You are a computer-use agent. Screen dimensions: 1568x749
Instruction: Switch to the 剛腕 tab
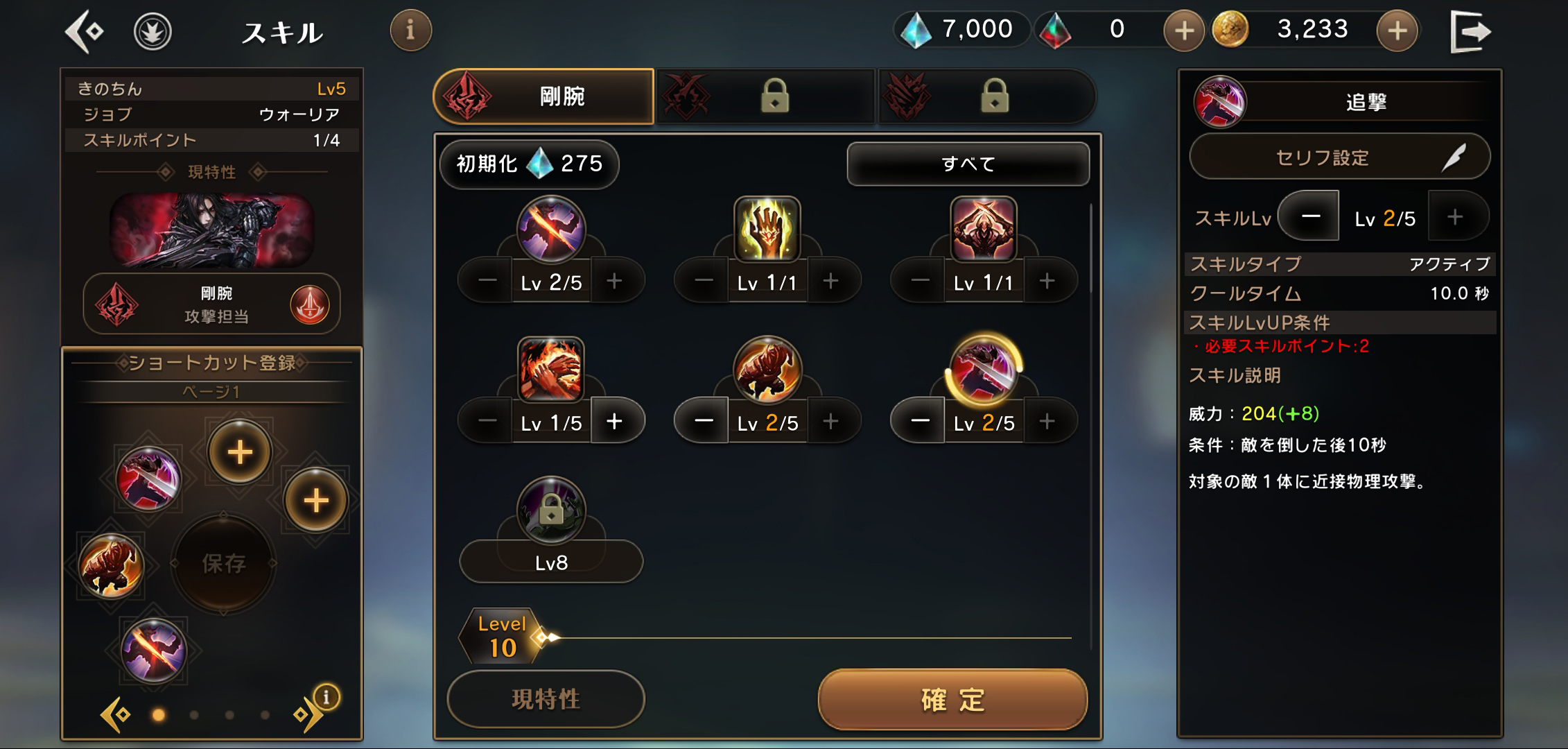click(543, 96)
